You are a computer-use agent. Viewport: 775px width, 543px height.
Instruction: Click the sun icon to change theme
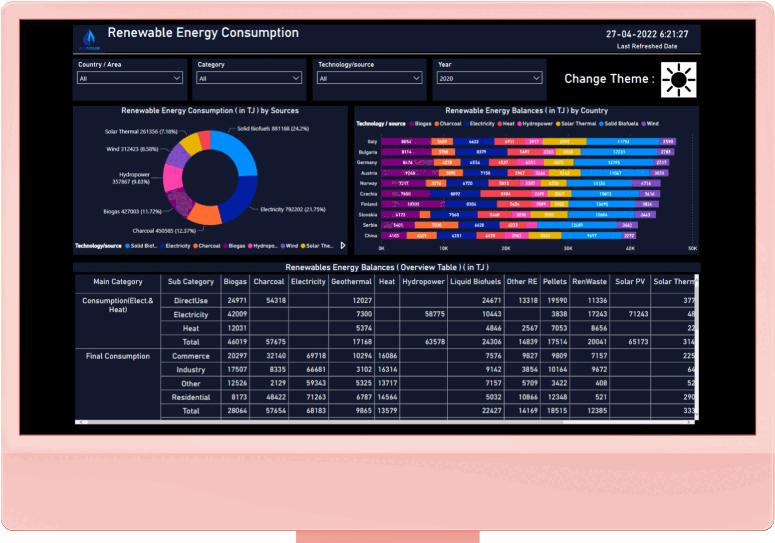coord(678,78)
